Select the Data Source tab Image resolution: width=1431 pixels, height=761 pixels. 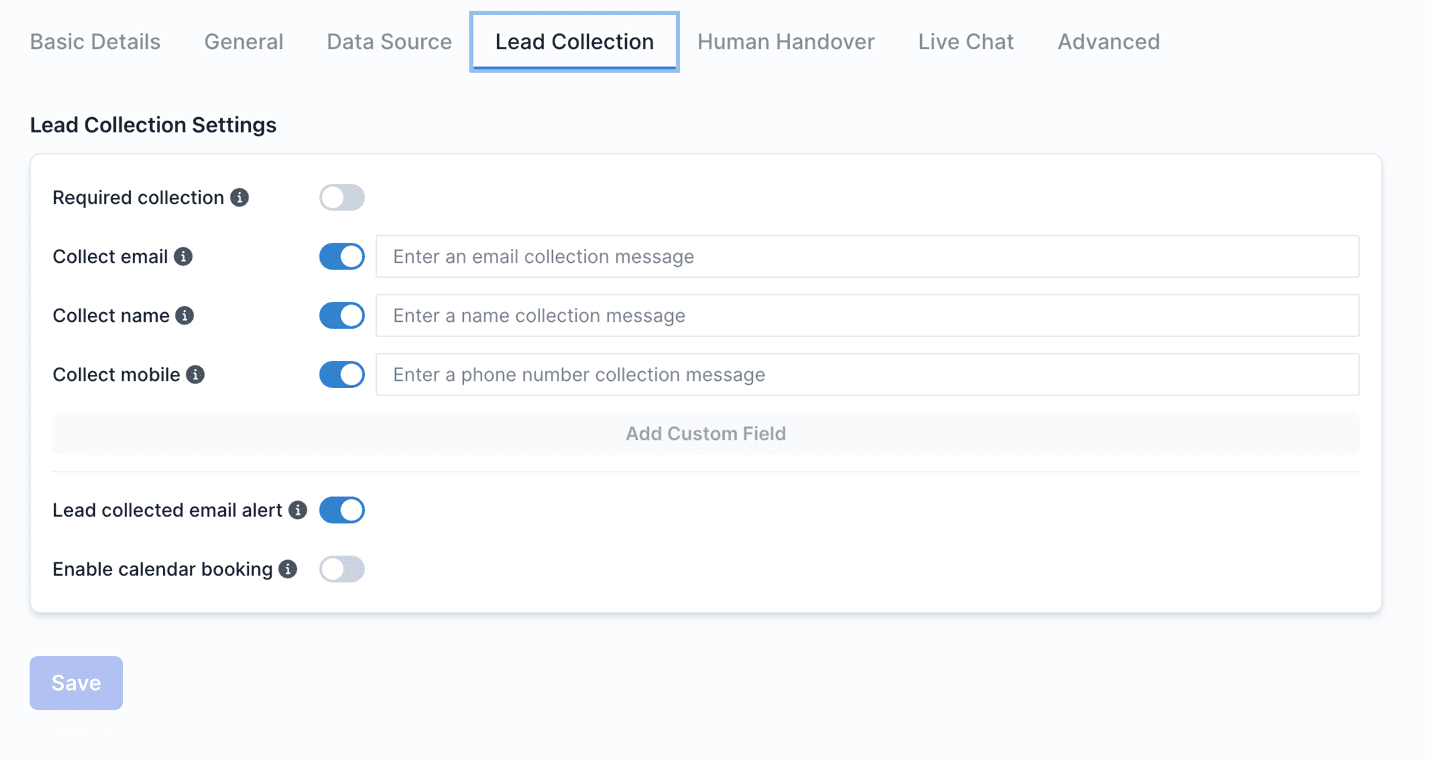(389, 41)
